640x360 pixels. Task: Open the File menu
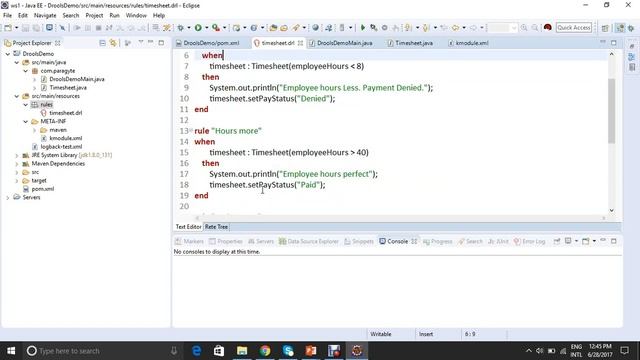[x=7, y=16]
